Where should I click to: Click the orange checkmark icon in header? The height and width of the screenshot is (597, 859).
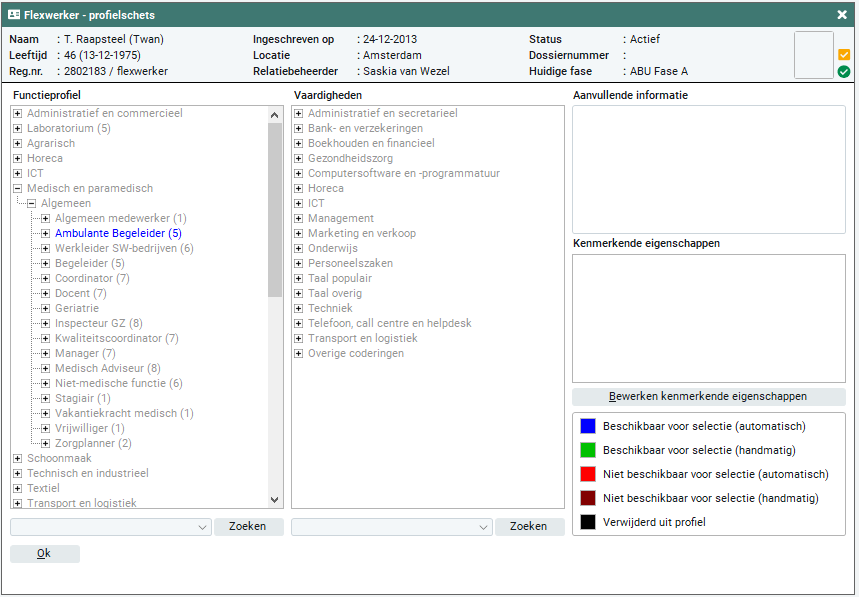pos(844,55)
